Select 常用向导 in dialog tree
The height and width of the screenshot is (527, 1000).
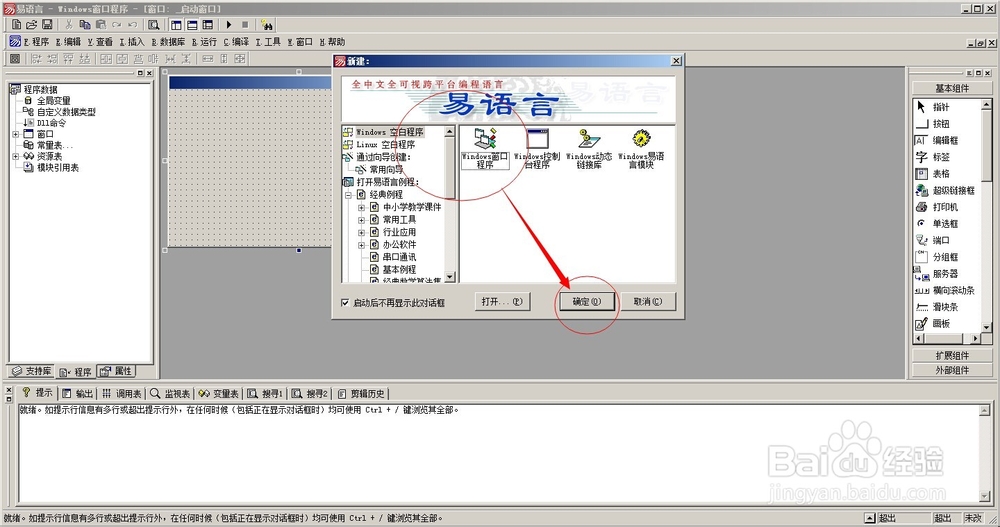click(x=386, y=170)
